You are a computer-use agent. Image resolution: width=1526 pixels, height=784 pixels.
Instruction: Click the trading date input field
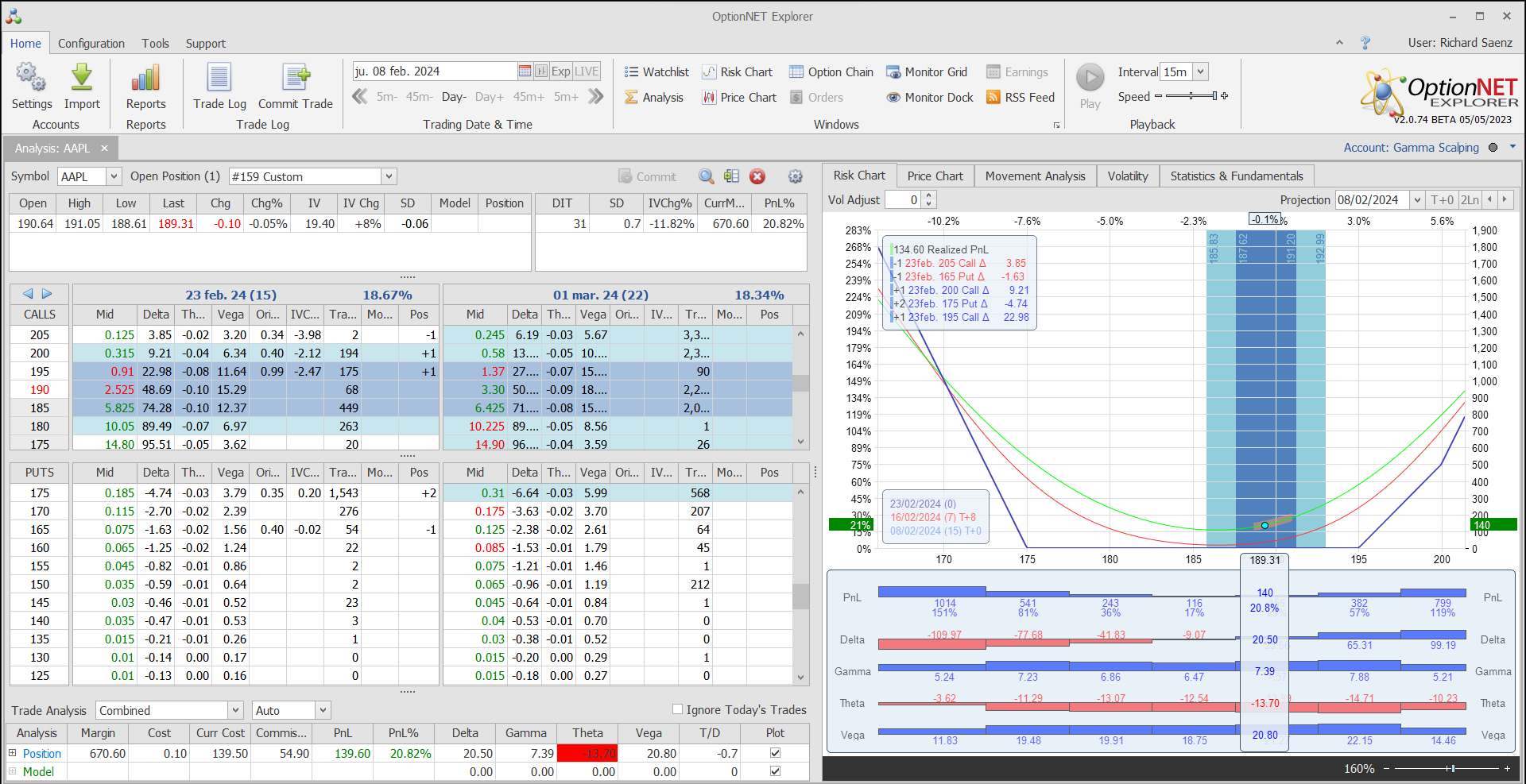[434, 71]
